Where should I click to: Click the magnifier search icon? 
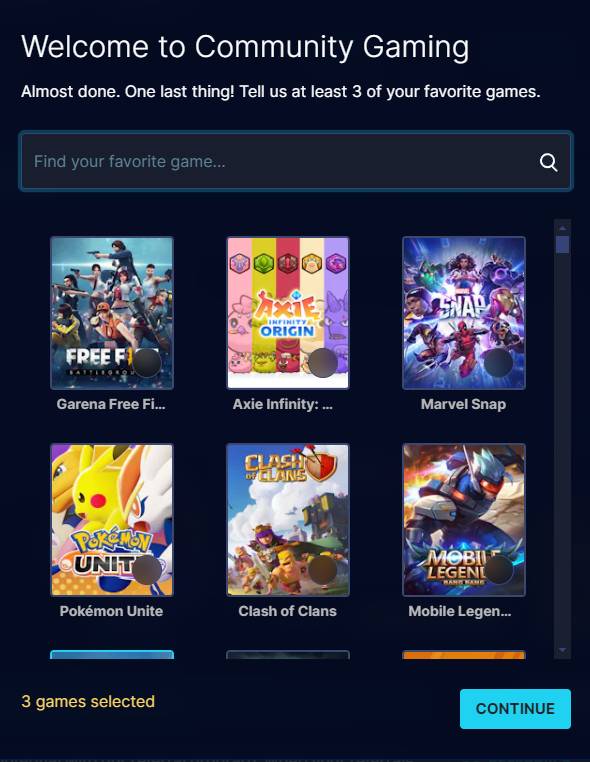point(549,162)
